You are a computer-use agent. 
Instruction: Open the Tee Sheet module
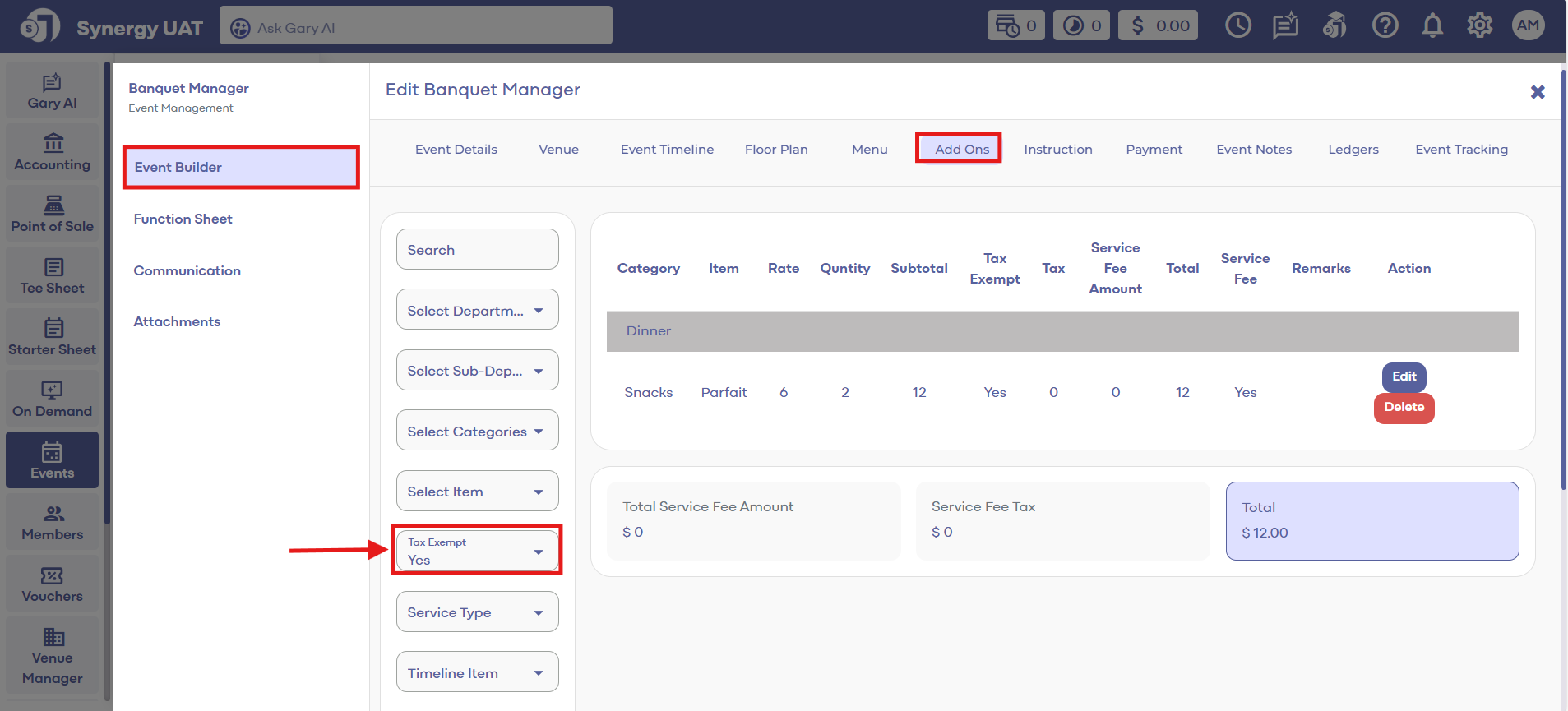coord(53,275)
